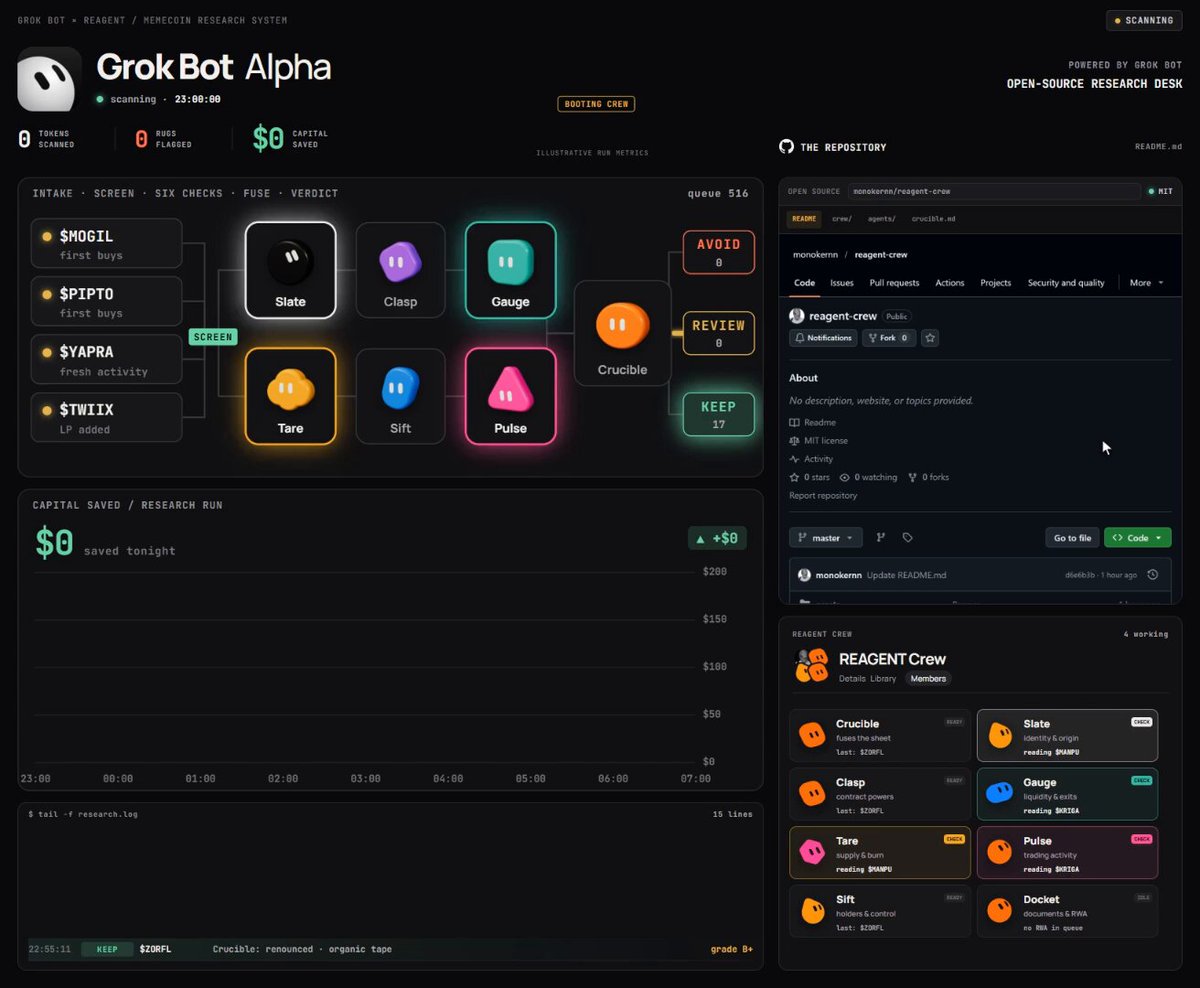Click the pink Tare crew member avatar
Viewport: 1200px width, 988px height.
click(x=811, y=852)
